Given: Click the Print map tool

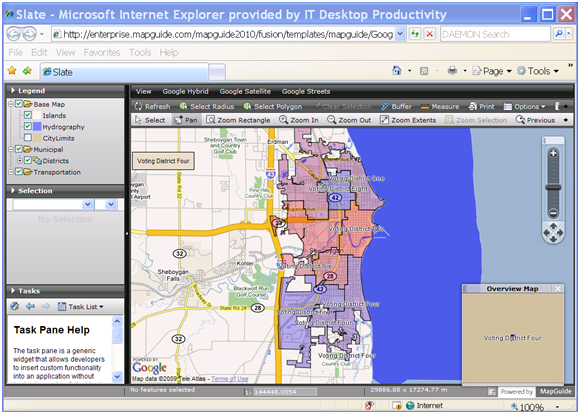Looking at the screenshot, I should tap(481, 107).
